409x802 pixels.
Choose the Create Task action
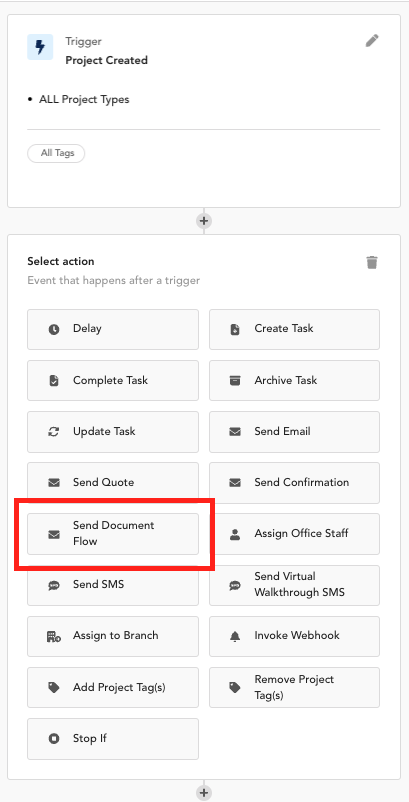pyautogui.click(x=294, y=329)
